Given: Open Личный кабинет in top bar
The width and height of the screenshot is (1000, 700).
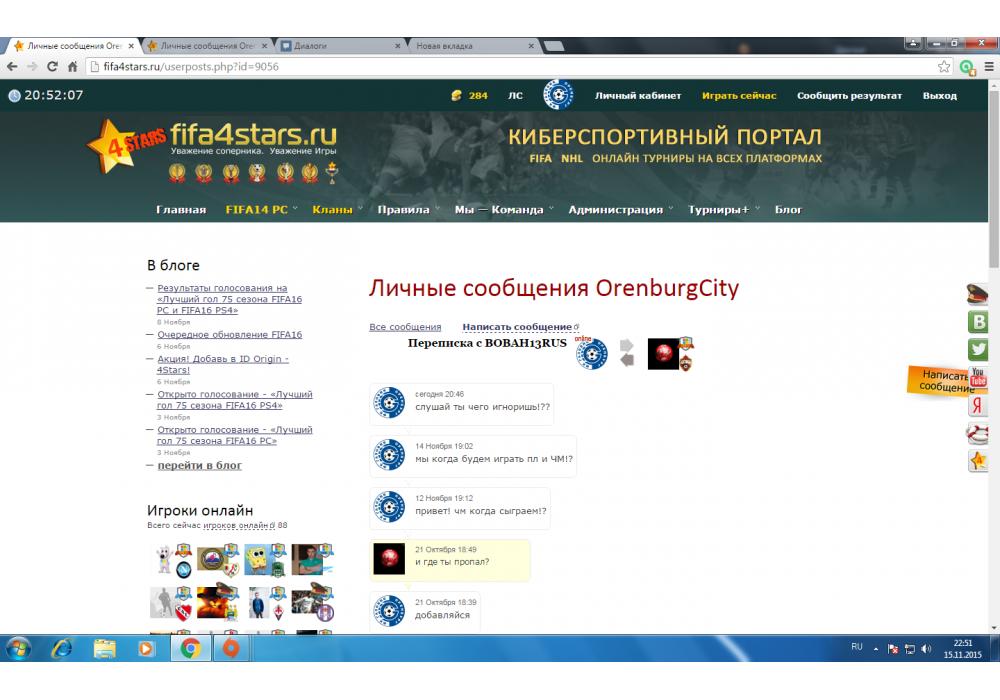Looking at the screenshot, I should point(638,96).
